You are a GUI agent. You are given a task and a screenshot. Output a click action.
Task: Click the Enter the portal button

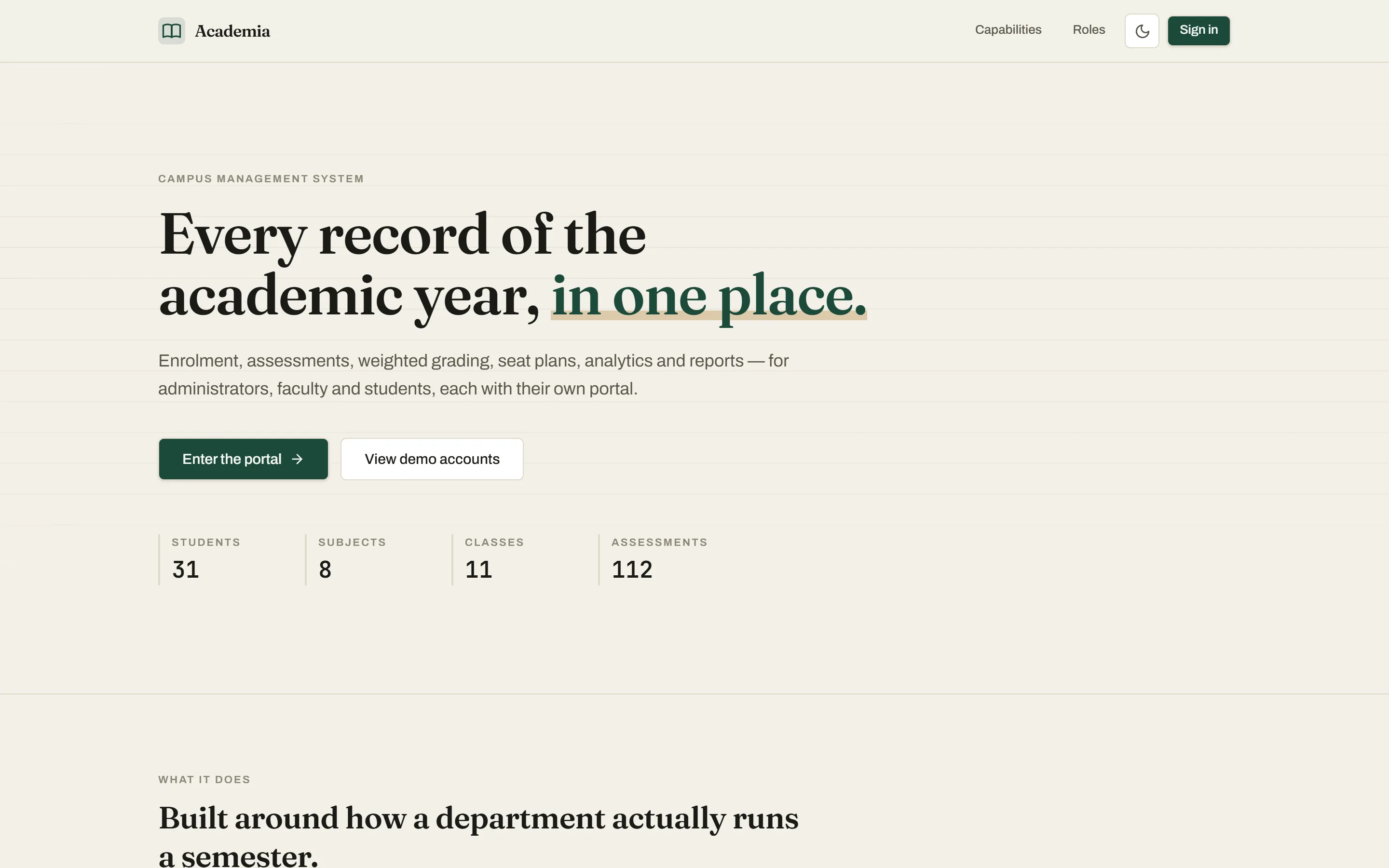click(244, 459)
